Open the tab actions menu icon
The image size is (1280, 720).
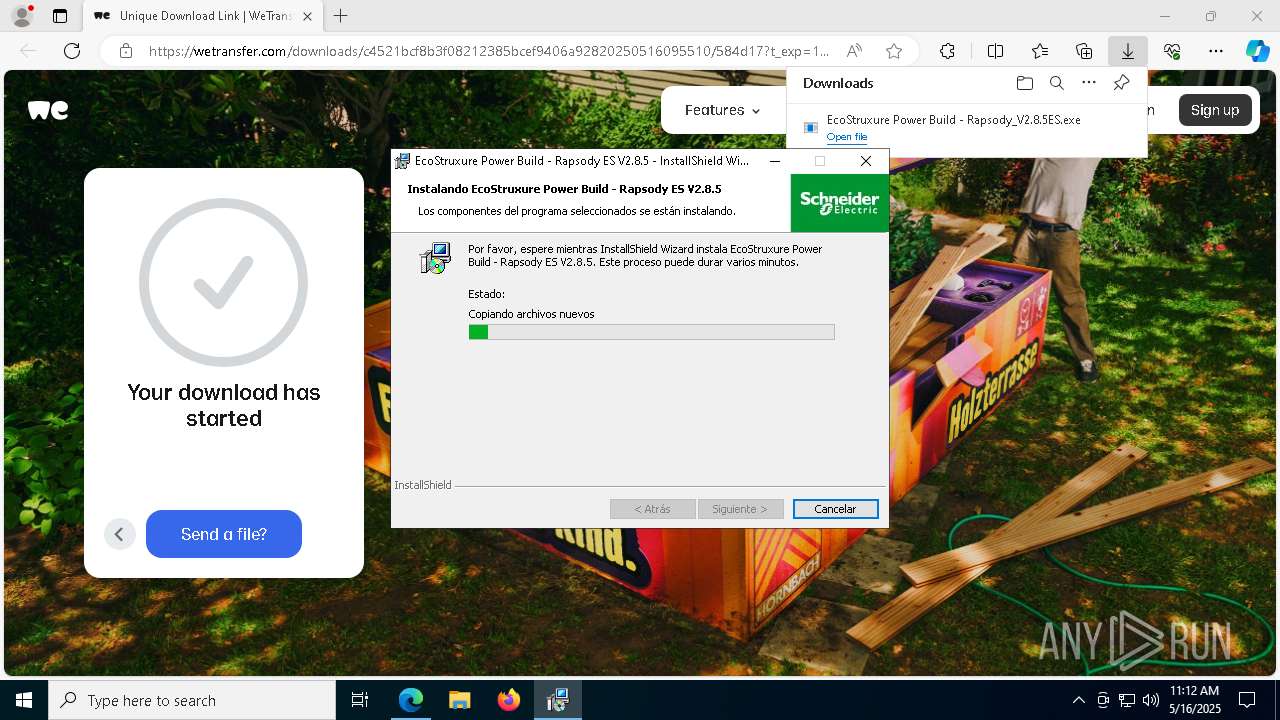60,16
